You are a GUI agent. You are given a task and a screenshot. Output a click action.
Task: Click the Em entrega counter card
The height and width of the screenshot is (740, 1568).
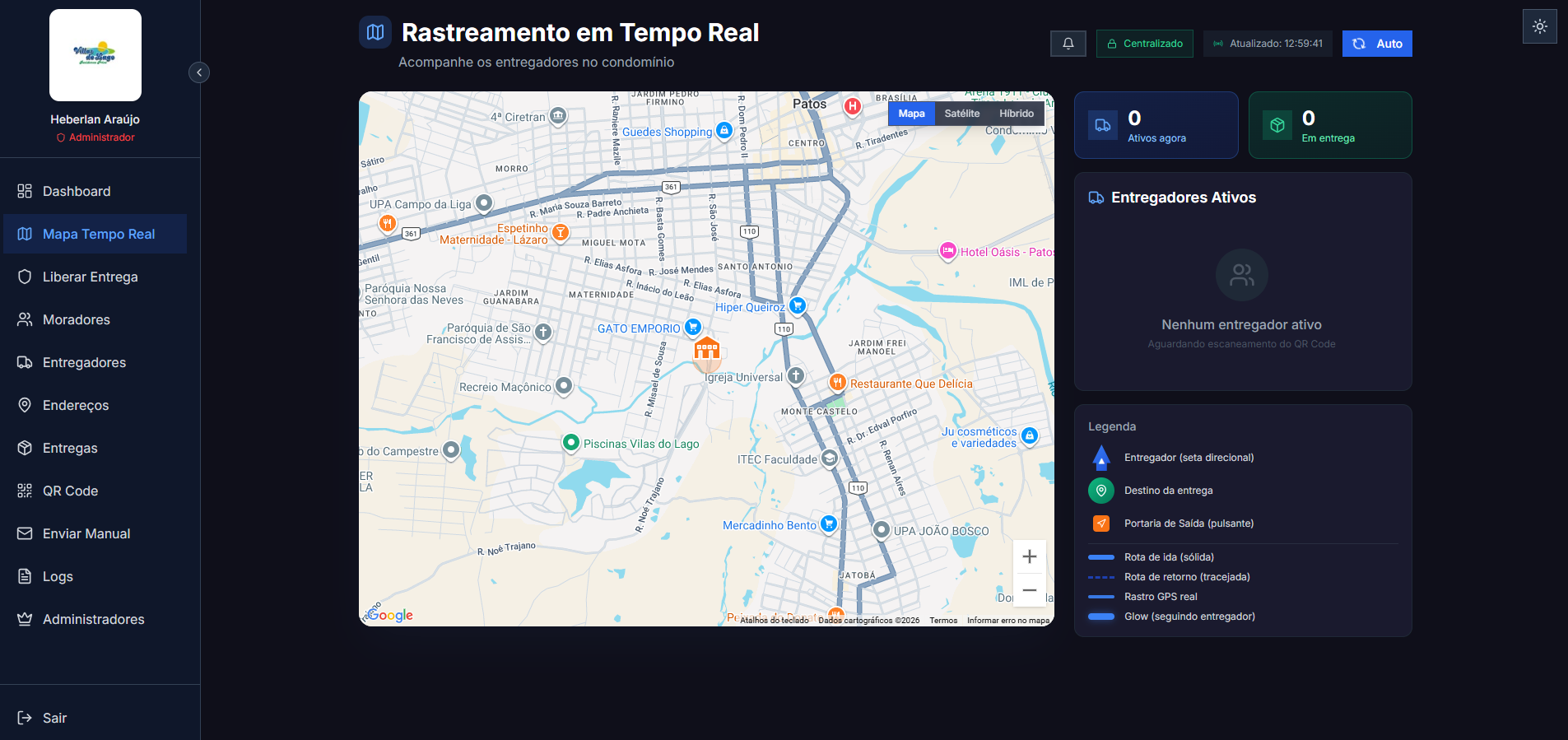click(1330, 125)
